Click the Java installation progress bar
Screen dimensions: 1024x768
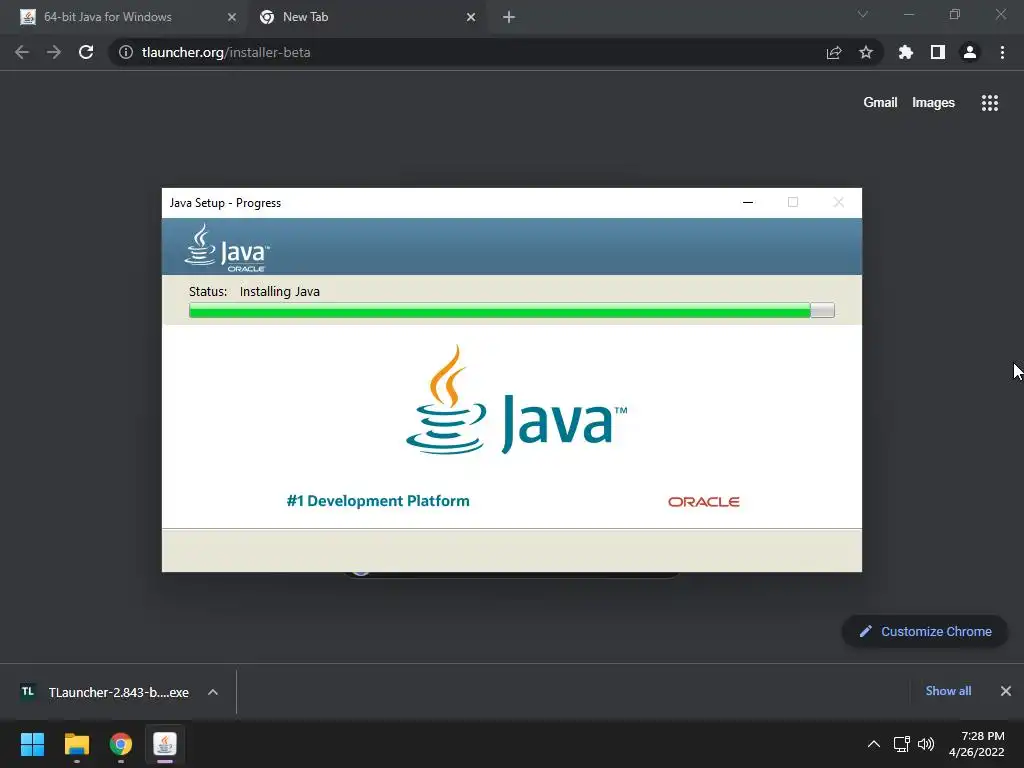click(511, 310)
